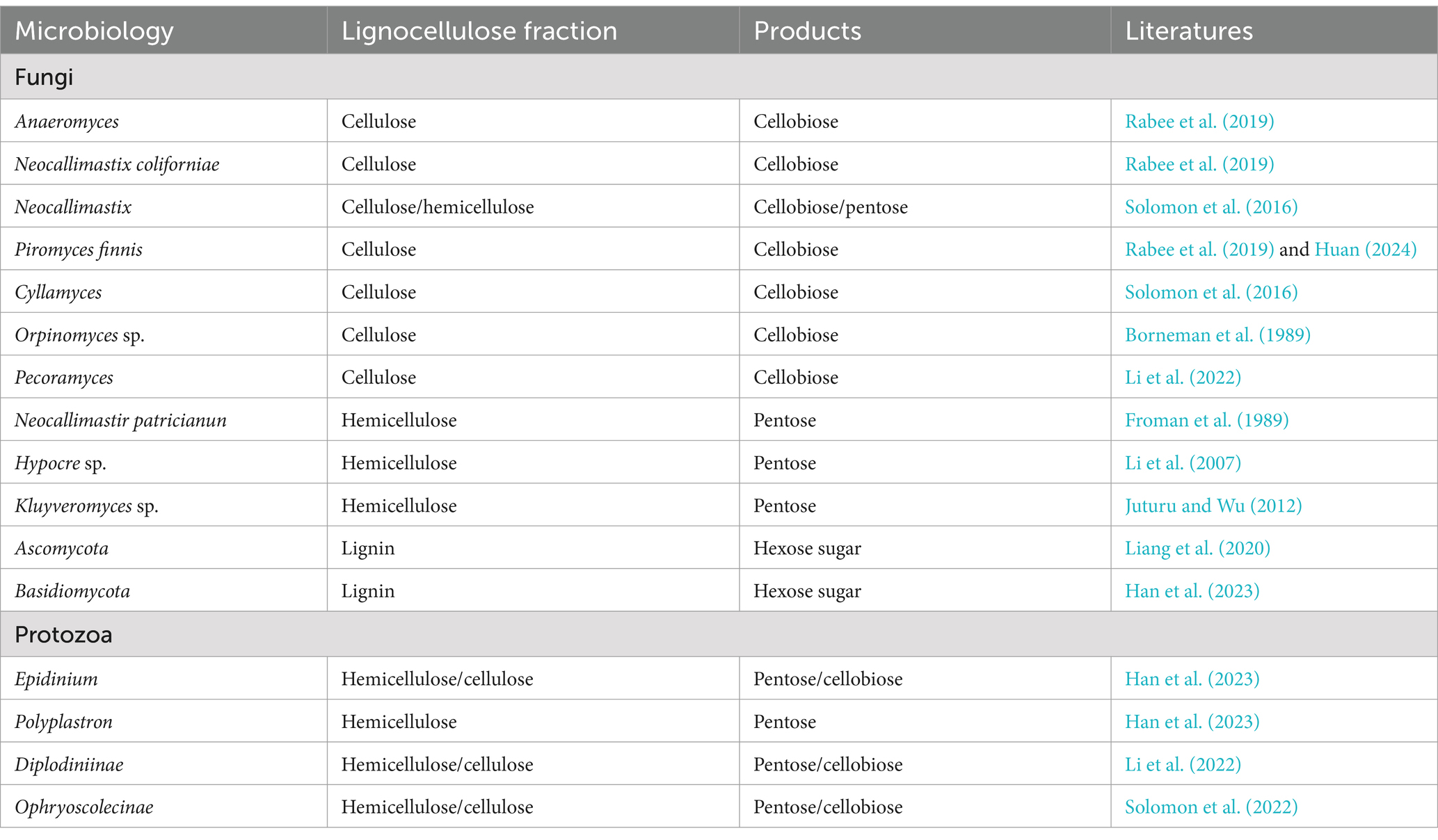Open the Rabee et al. (2019) link for Piromyces finnis

(1199, 249)
